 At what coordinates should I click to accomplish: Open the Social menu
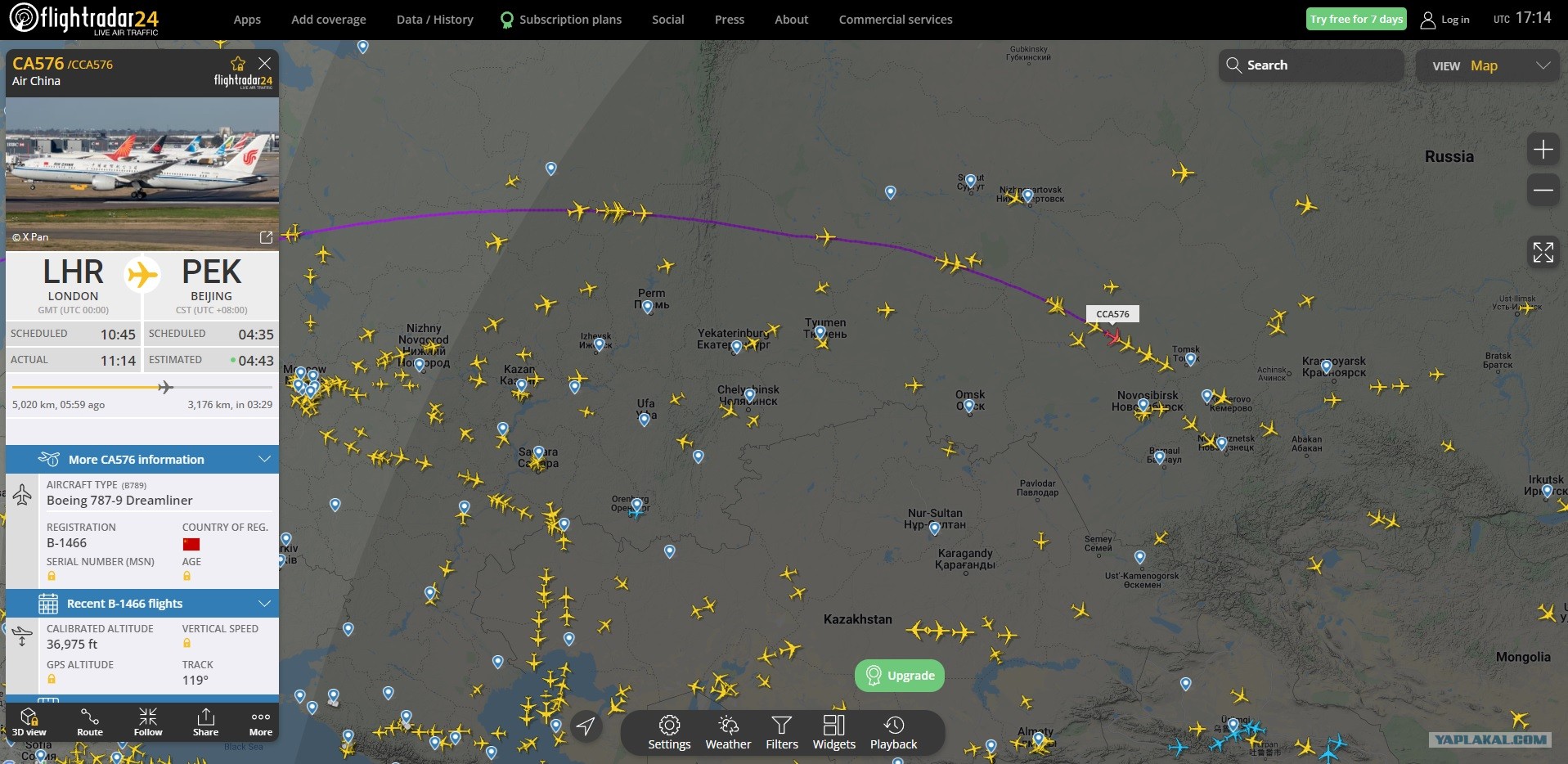coord(668,20)
